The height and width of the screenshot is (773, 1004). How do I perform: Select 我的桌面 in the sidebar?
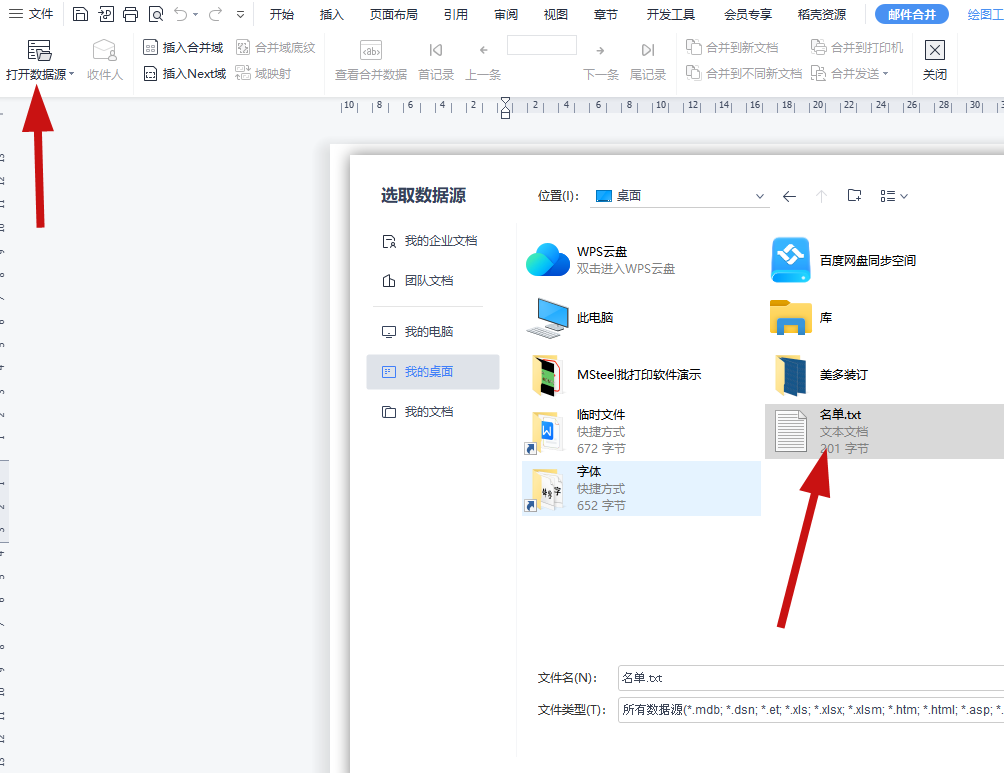click(433, 371)
